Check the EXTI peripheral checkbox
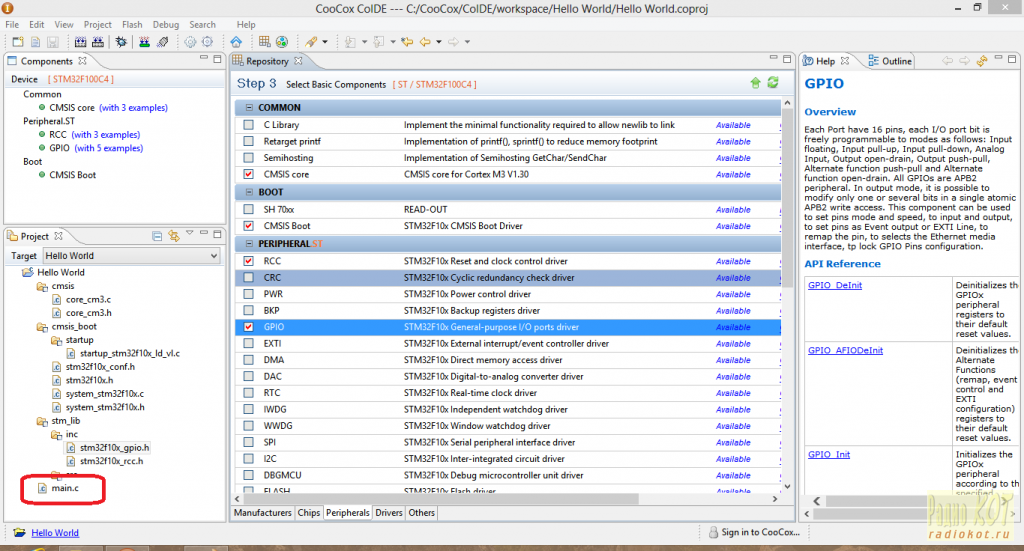1024x551 pixels. point(248,343)
